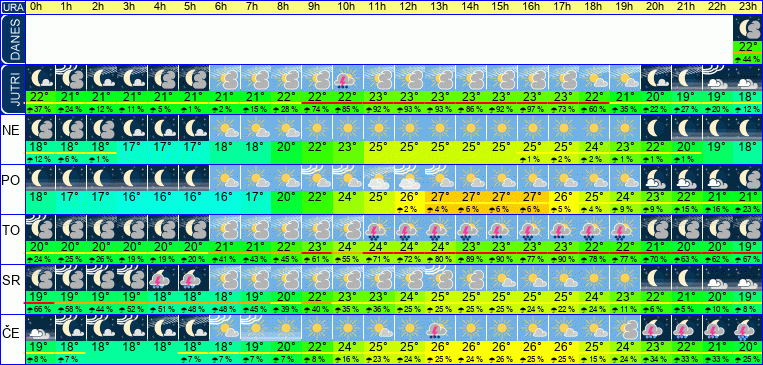763x365 pixels.
Task: Click the thunderstorm icon at TO 15h
Action: click(502, 228)
